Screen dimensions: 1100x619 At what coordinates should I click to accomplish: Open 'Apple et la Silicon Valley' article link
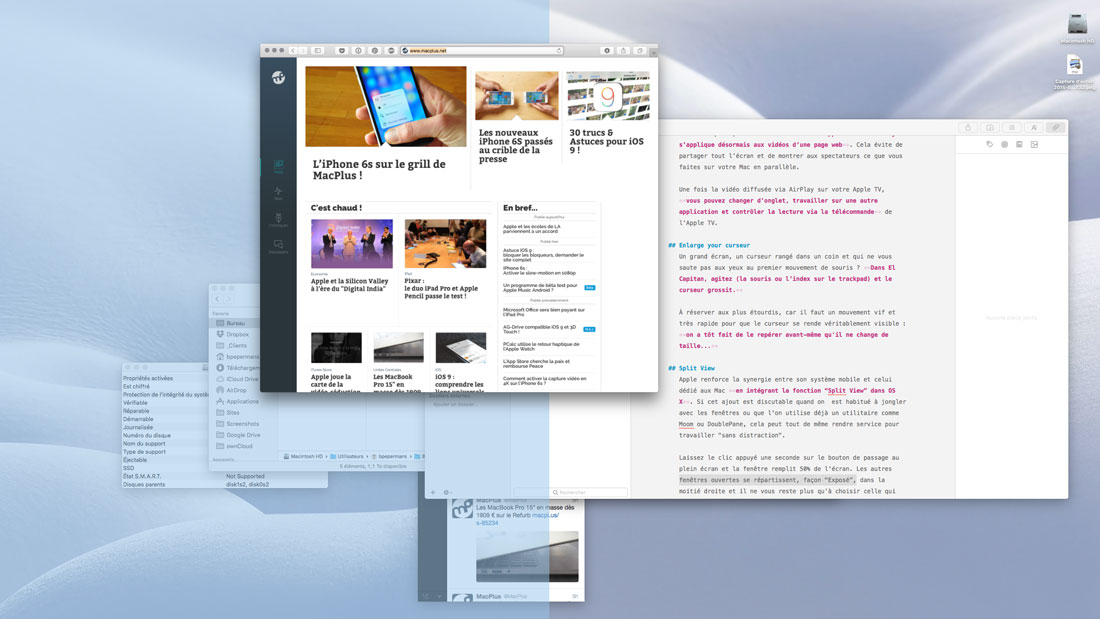[349, 285]
